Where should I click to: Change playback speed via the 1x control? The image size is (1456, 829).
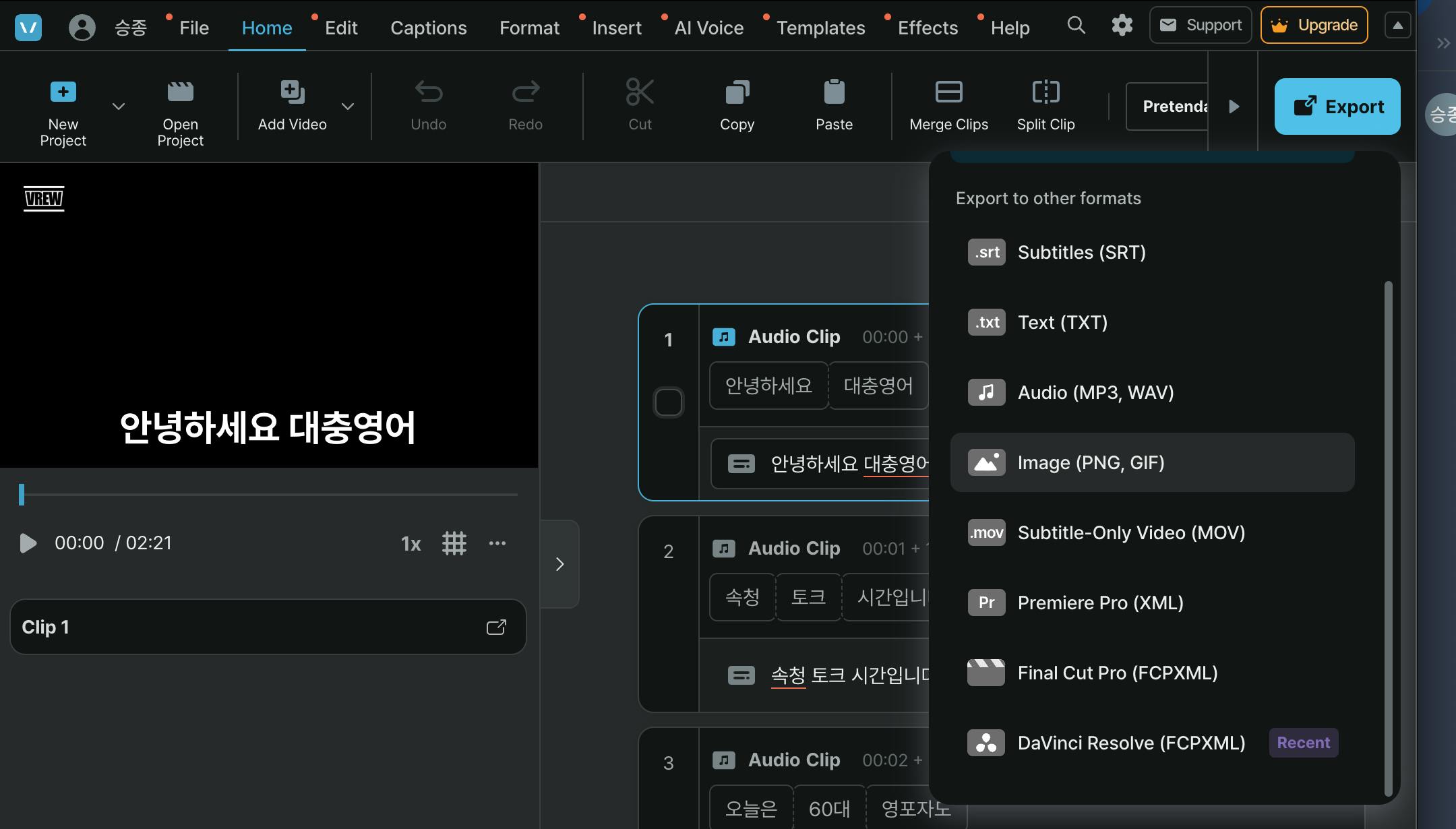pyautogui.click(x=411, y=543)
